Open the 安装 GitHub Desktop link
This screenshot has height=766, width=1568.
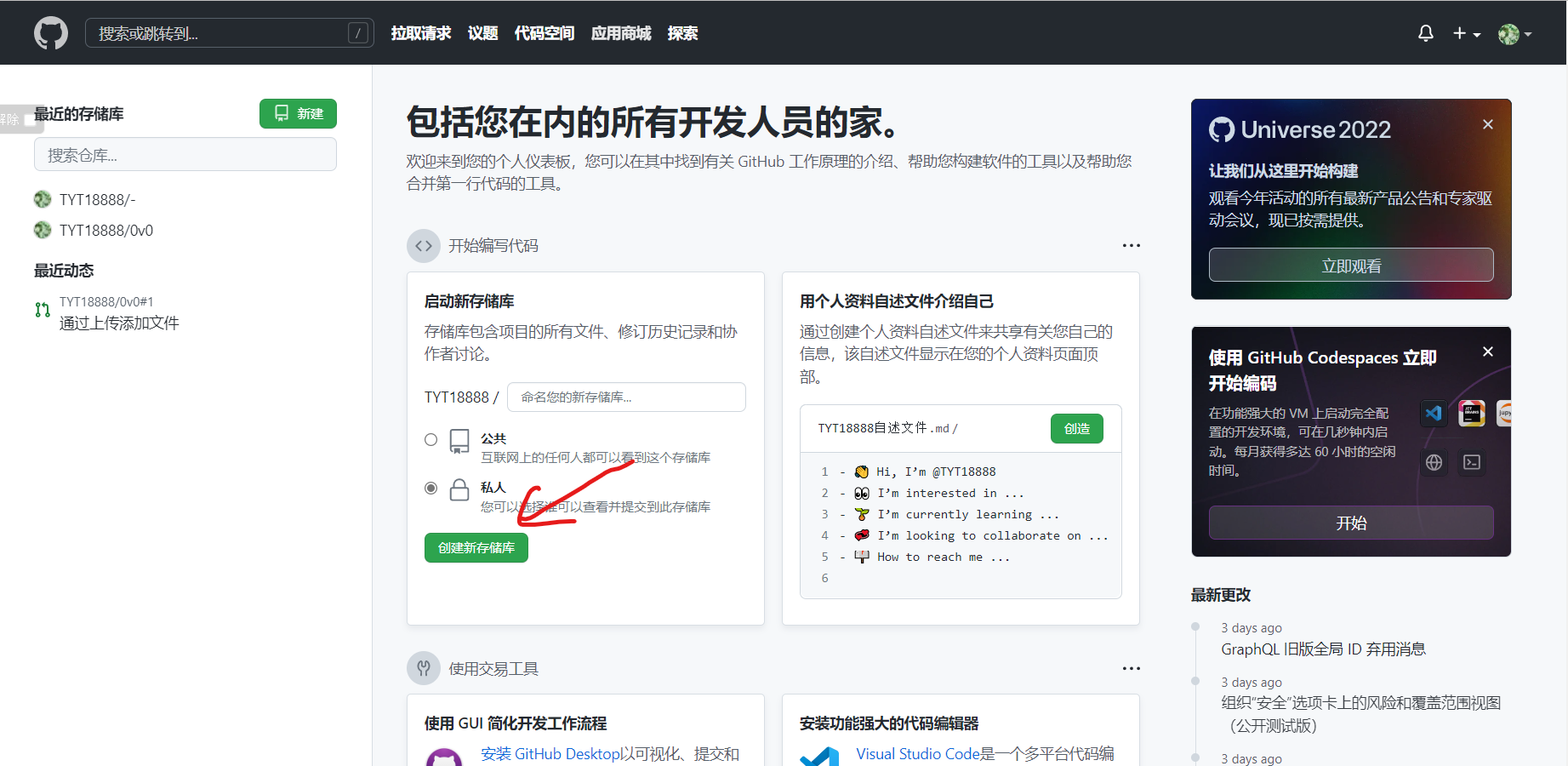(x=550, y=754)
